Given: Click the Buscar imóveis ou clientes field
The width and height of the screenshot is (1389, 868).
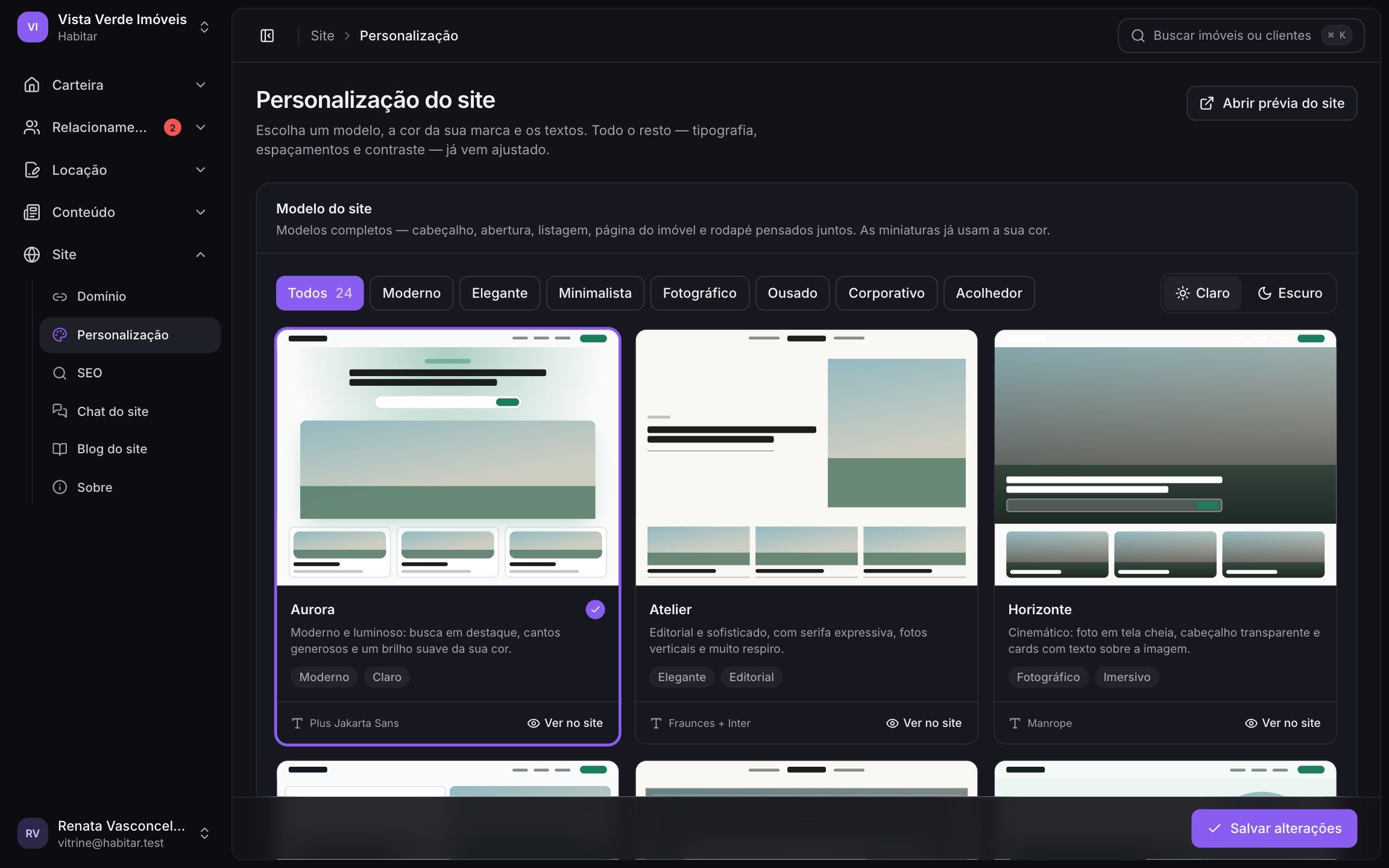Looking at the screenshot, I should pos(1241,36).
